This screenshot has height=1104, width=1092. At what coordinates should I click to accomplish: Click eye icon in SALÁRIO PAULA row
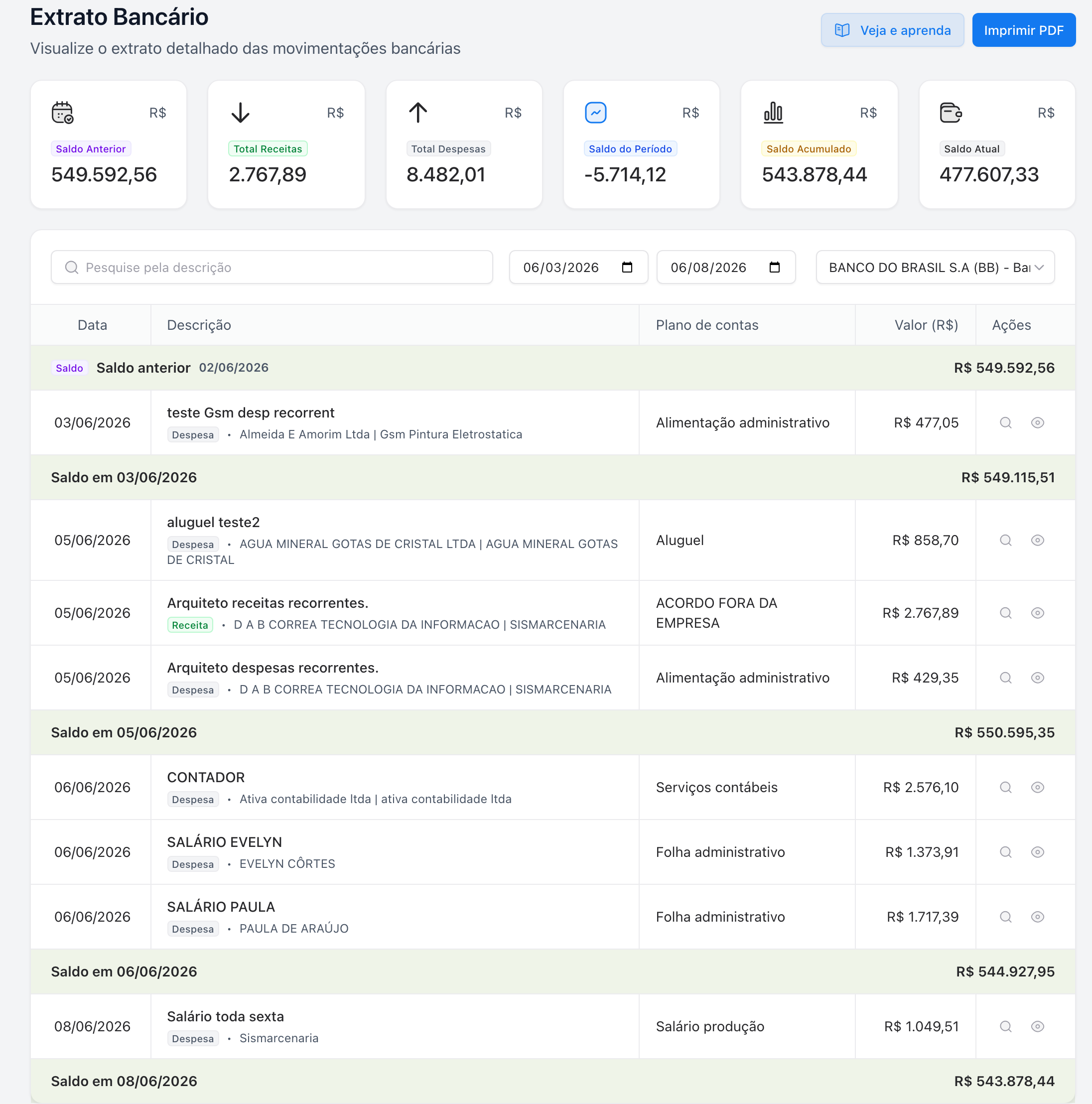1038,917
